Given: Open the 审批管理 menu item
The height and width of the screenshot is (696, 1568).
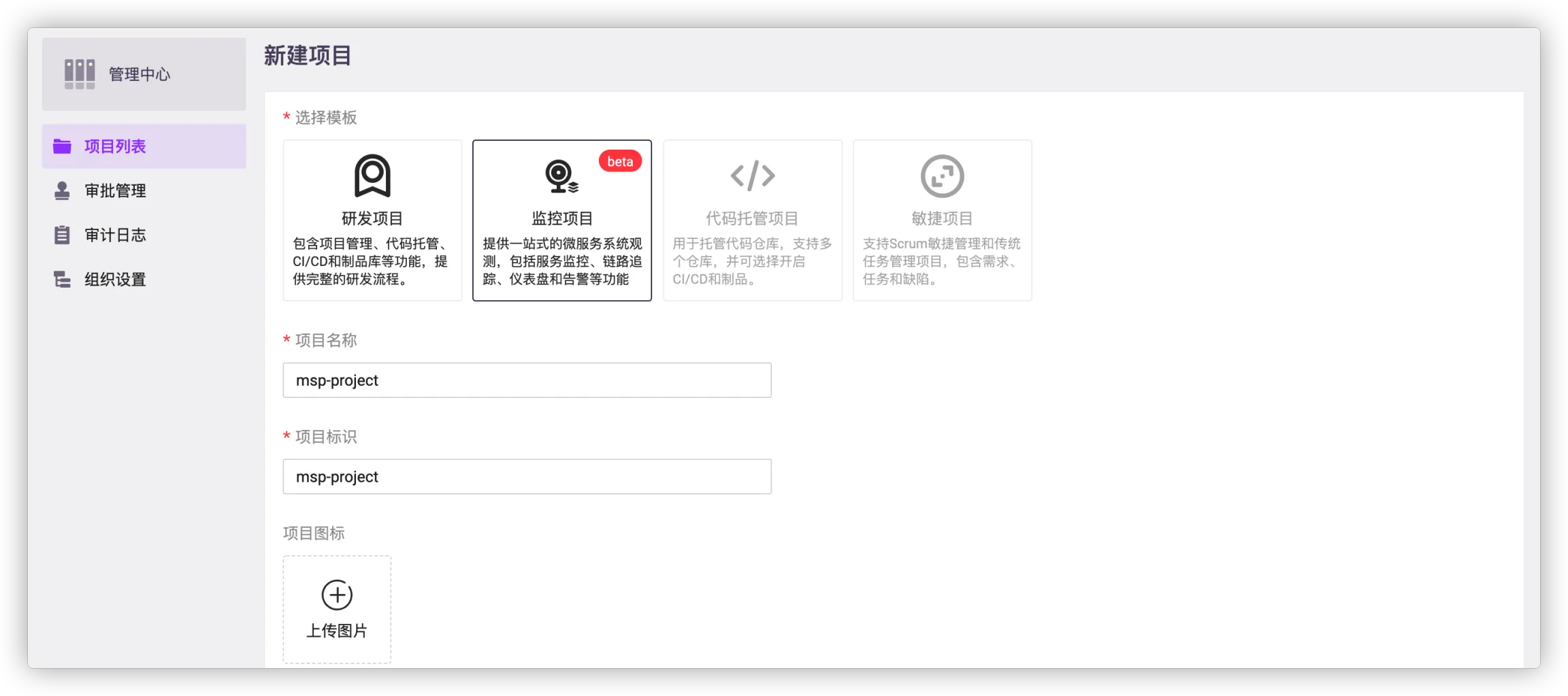Looking at the screenshot, I should [115, 191].
